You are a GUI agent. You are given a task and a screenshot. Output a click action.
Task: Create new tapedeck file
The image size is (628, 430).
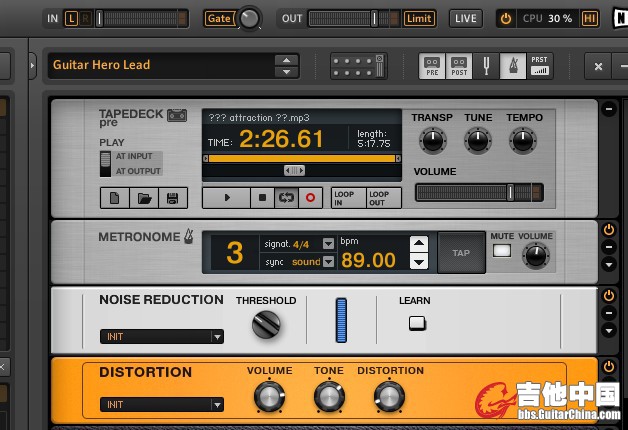tap(115, 198)
